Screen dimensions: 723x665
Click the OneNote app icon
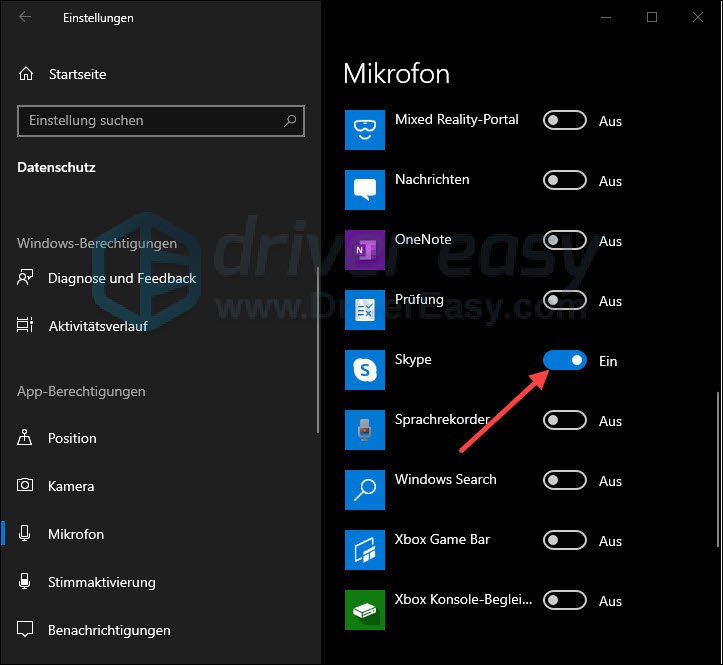pyautogui.click(x=364, y=250)
